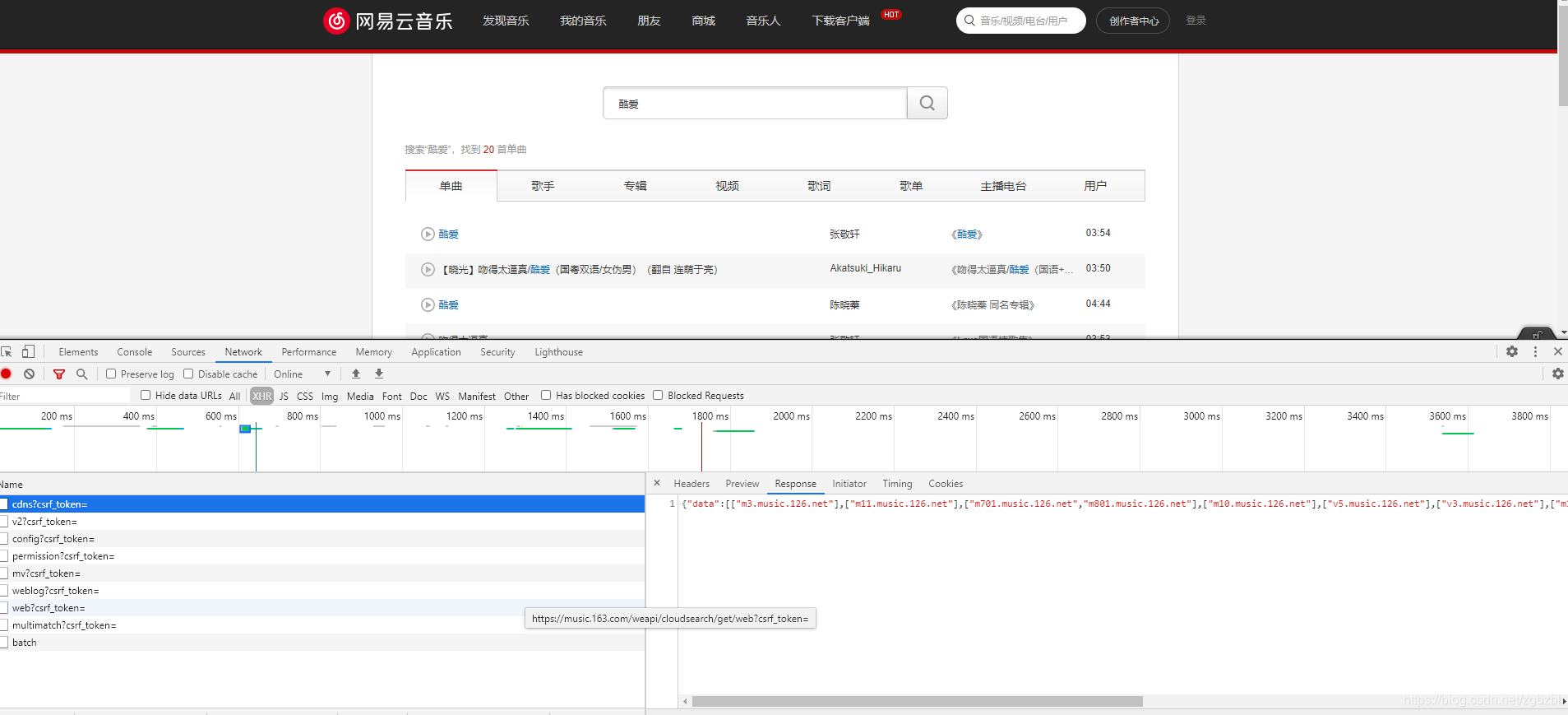Open 我的音乐 in top navigation

point(583,21)
